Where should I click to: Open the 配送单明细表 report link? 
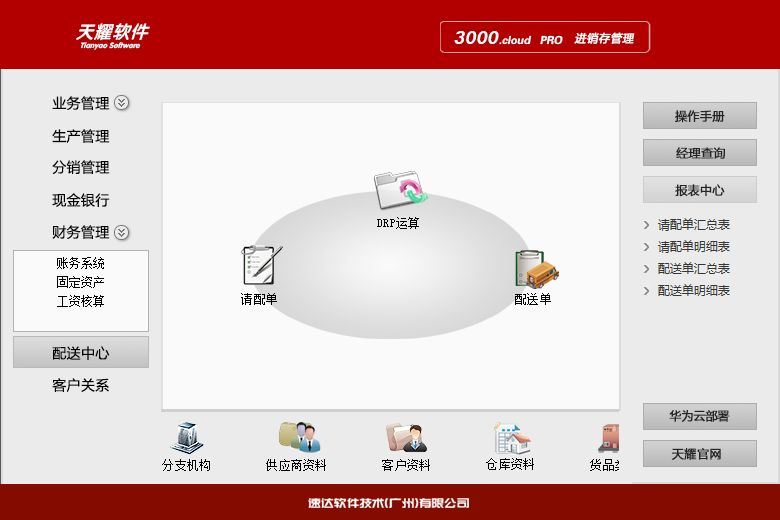click(x=693, y=291)
